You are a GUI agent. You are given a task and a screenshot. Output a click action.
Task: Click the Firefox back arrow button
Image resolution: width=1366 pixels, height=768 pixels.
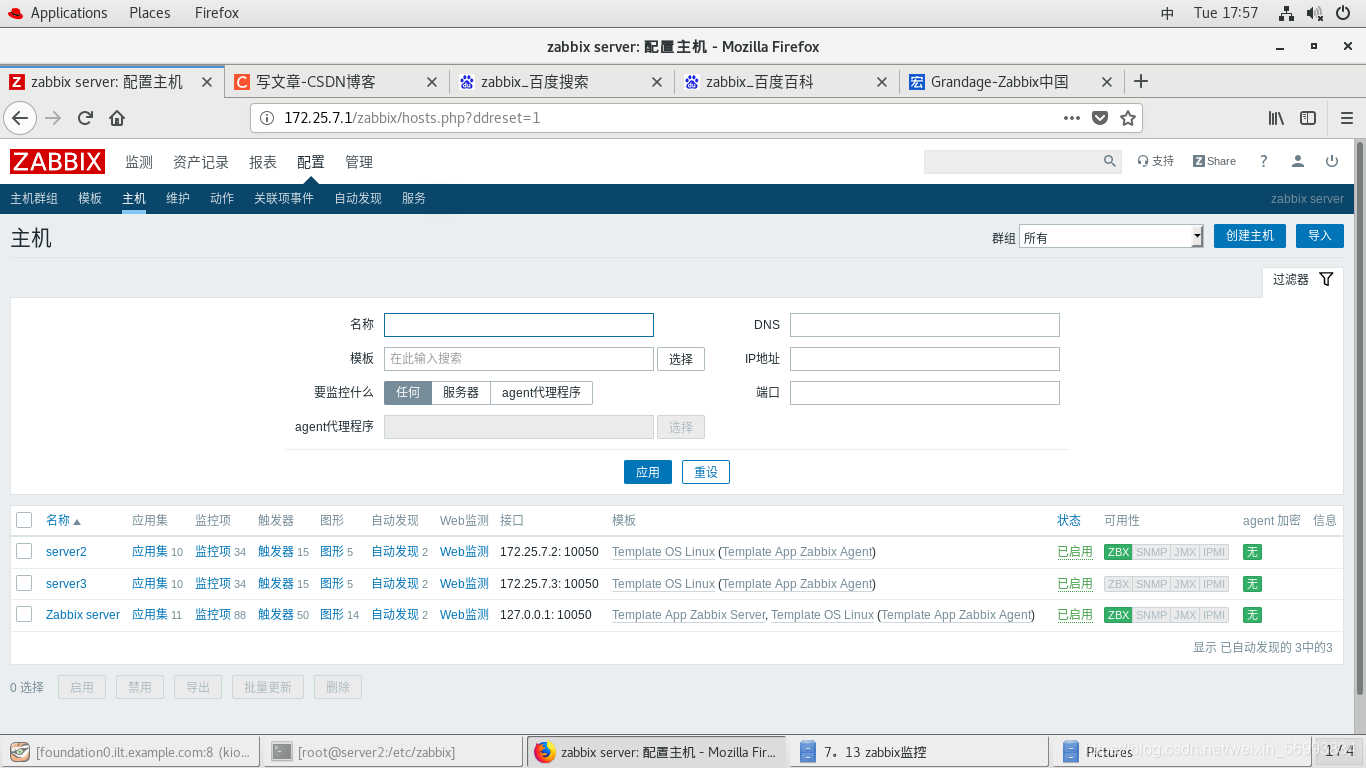tap(20, 118)
